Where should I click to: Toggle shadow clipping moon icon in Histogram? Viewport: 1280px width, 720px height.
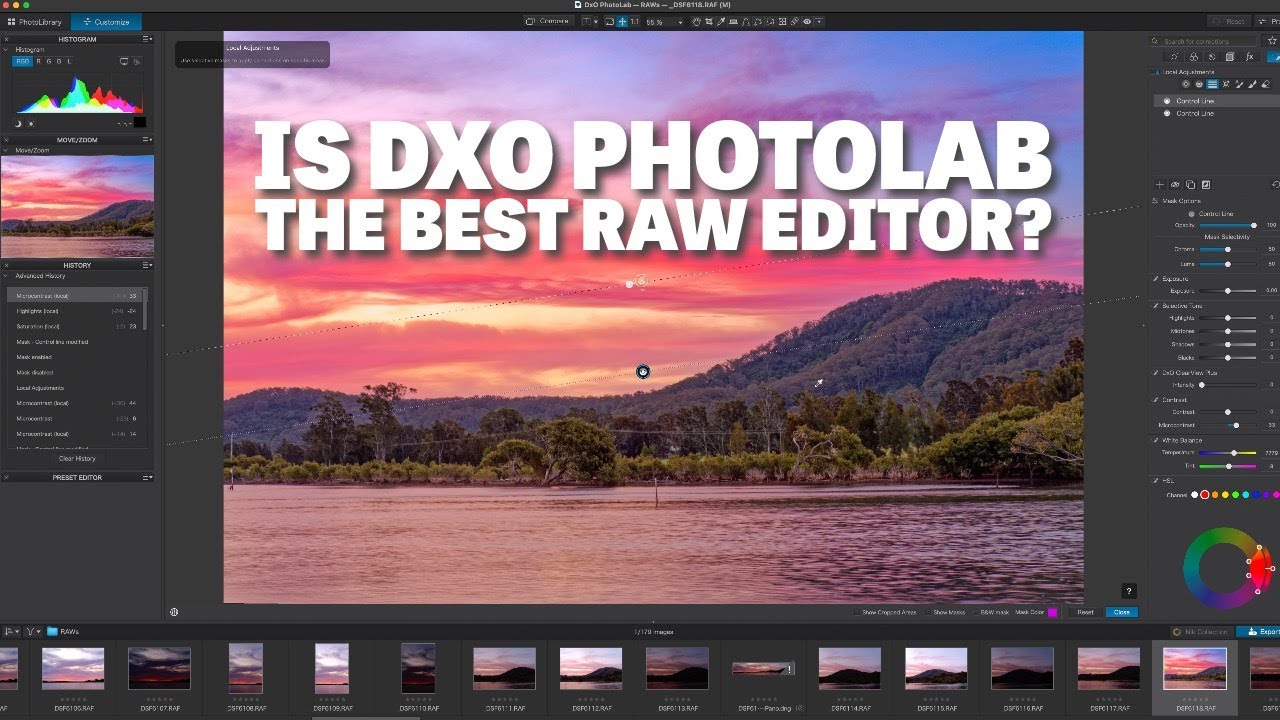[18, 124]
